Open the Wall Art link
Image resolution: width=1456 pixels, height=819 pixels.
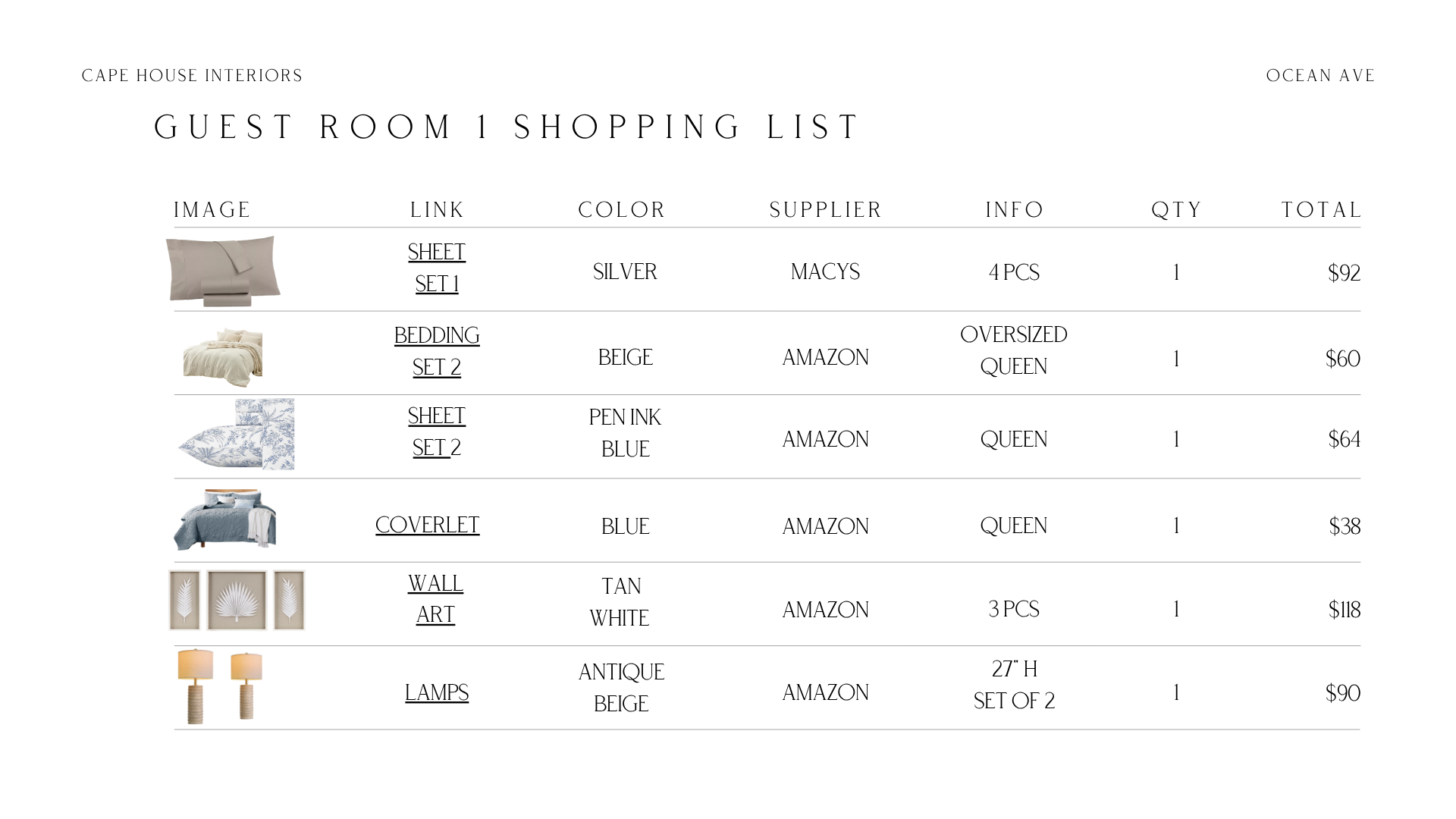pyautogui.click(x=435, y=599)
